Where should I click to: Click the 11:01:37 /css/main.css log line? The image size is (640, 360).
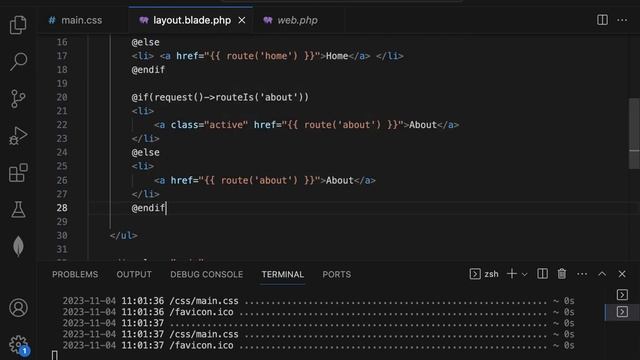[318, 334]
